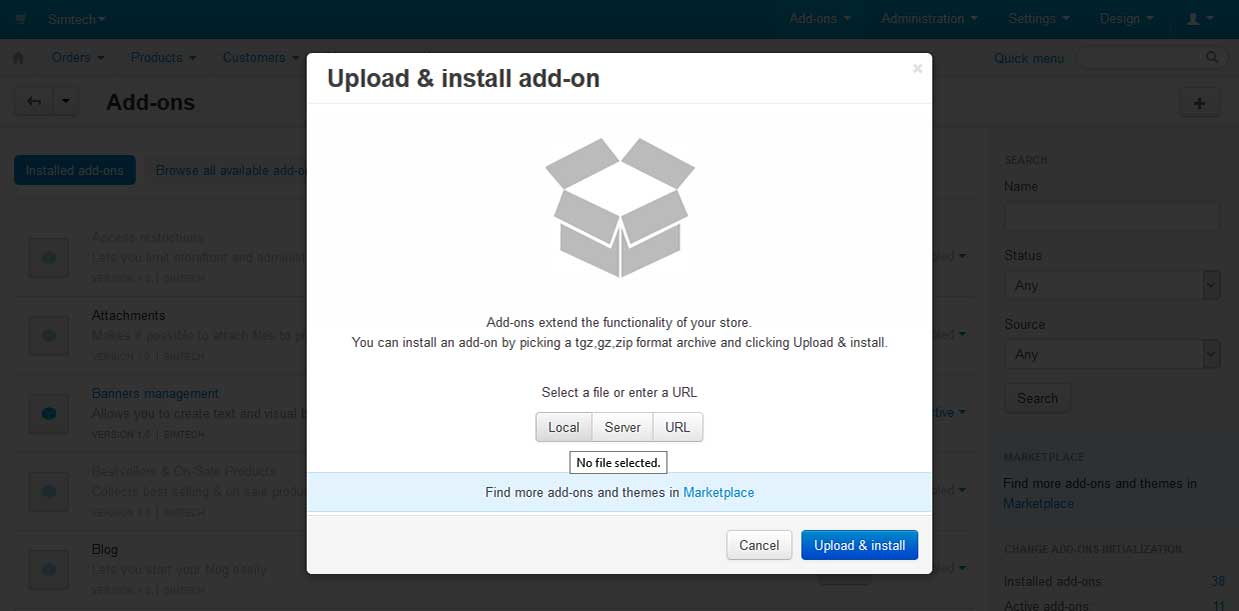This screenshot has height=611, width=1239.
Task: Close the Upload & install add-on dialog
Action: pyautogui.click(x=917, y=69)
